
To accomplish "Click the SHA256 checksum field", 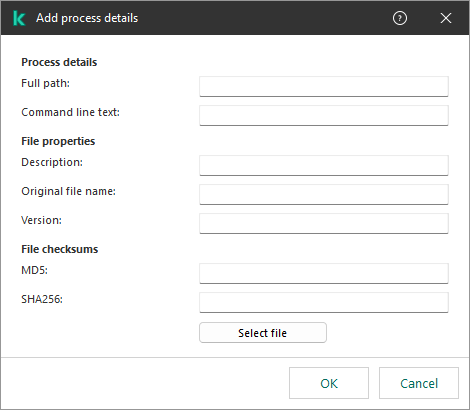I will click(x=324, y=303).
